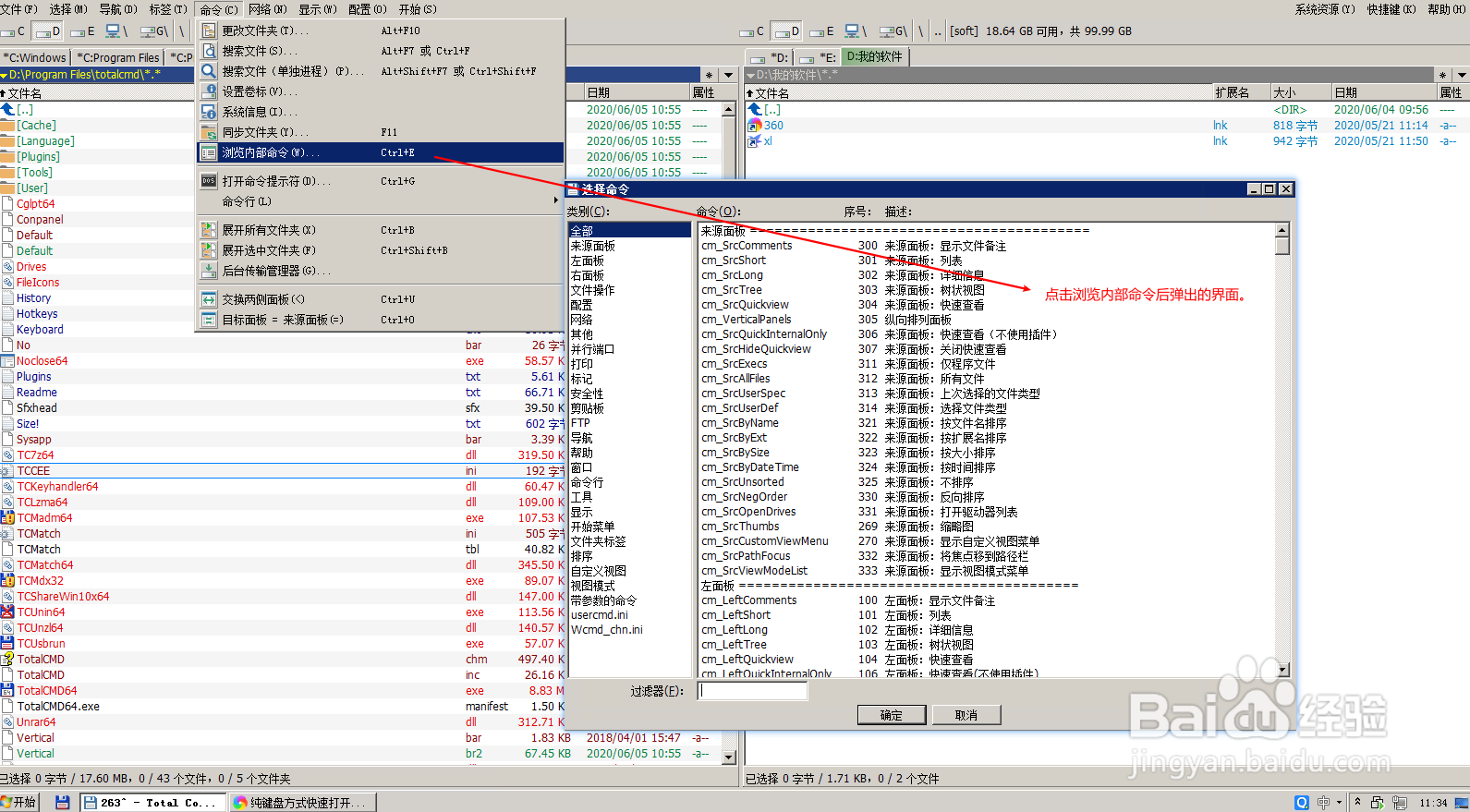Click the 设置卷标 menu icon

(x=209, y=91)
